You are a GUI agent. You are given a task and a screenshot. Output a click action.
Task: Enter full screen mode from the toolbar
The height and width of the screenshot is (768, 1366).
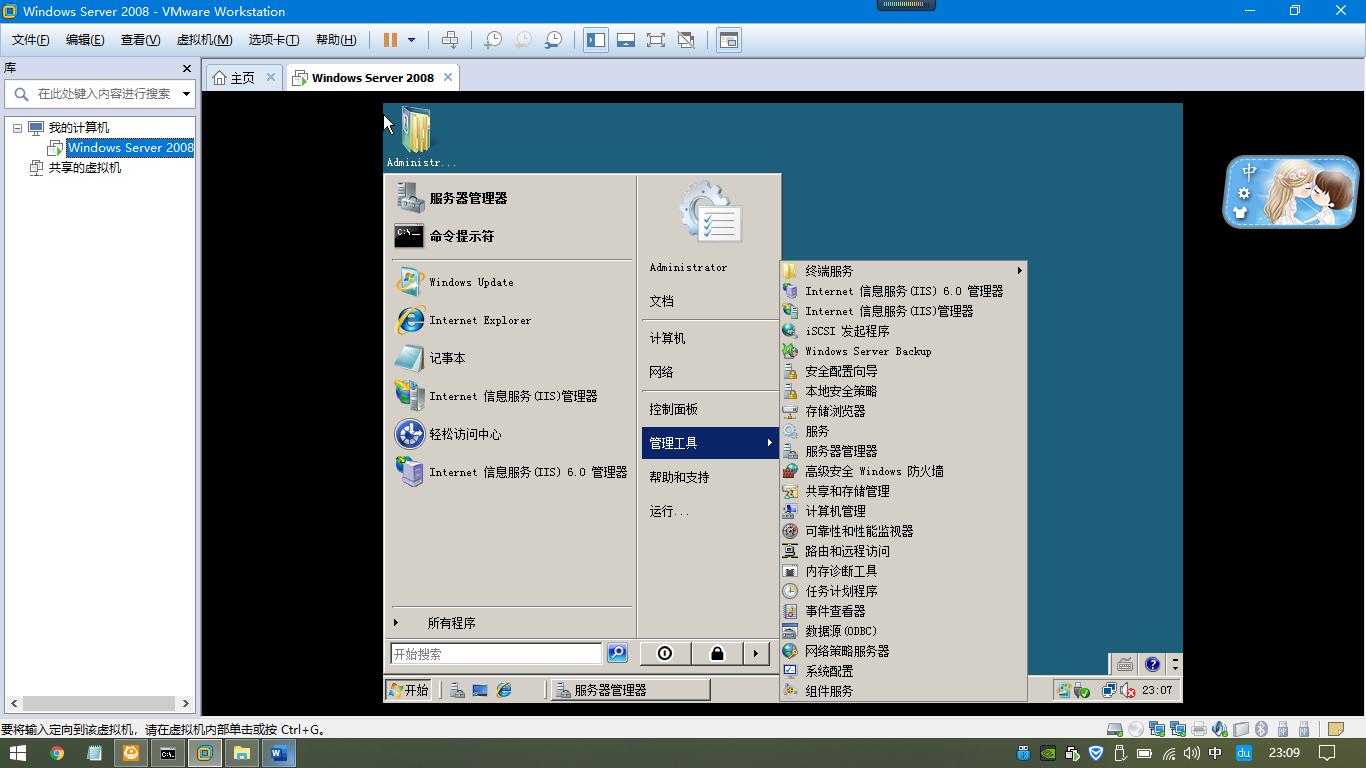pos(656,40)
